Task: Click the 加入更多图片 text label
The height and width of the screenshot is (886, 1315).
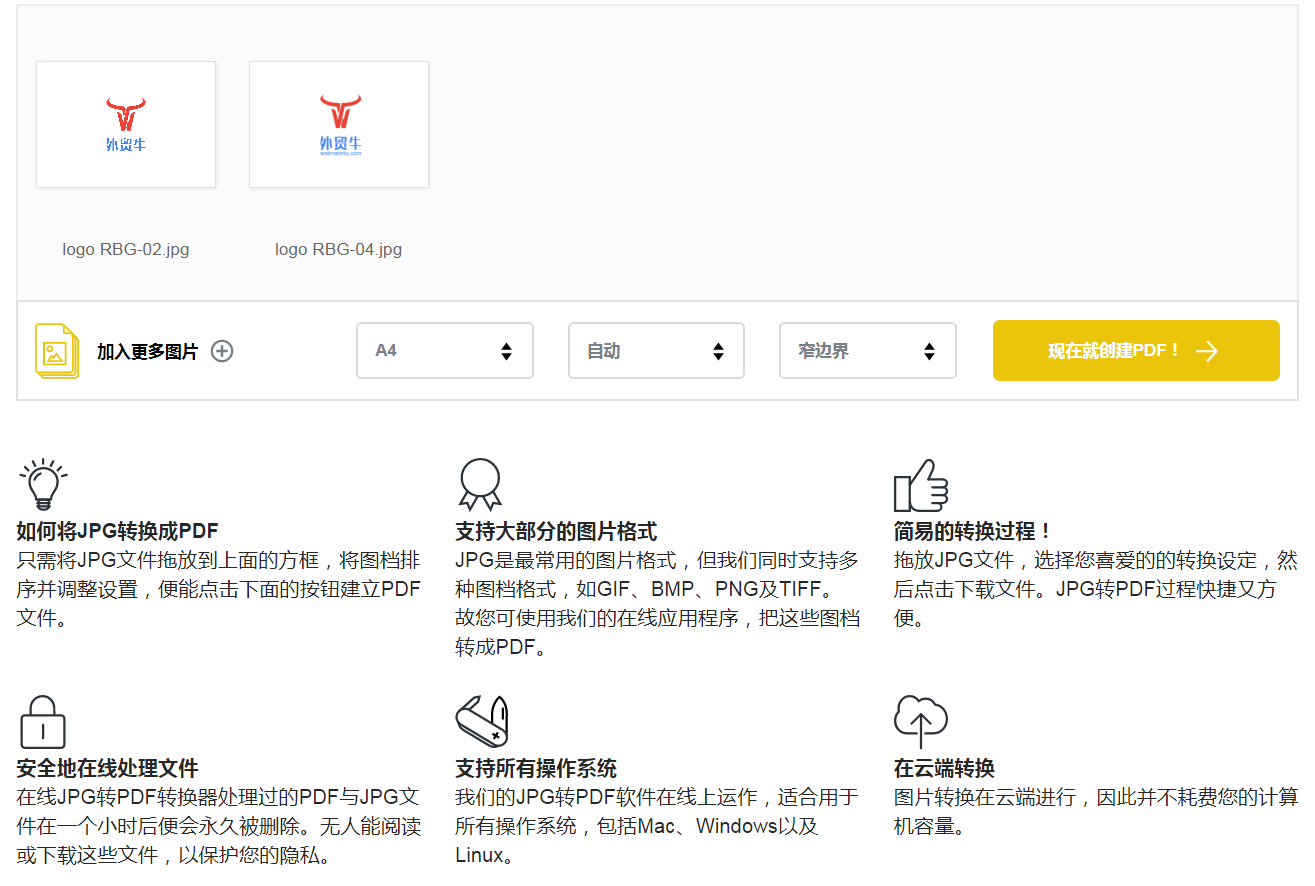Action: (x=147, y=352)
